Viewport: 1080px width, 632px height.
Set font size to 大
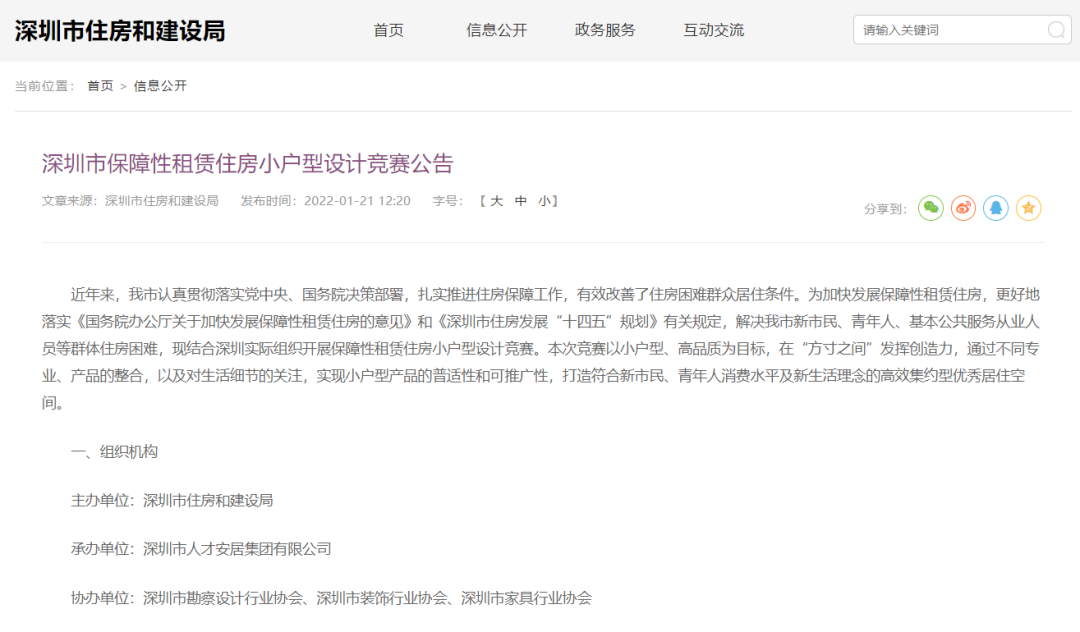pyautogui.click(x=497, y=201)
